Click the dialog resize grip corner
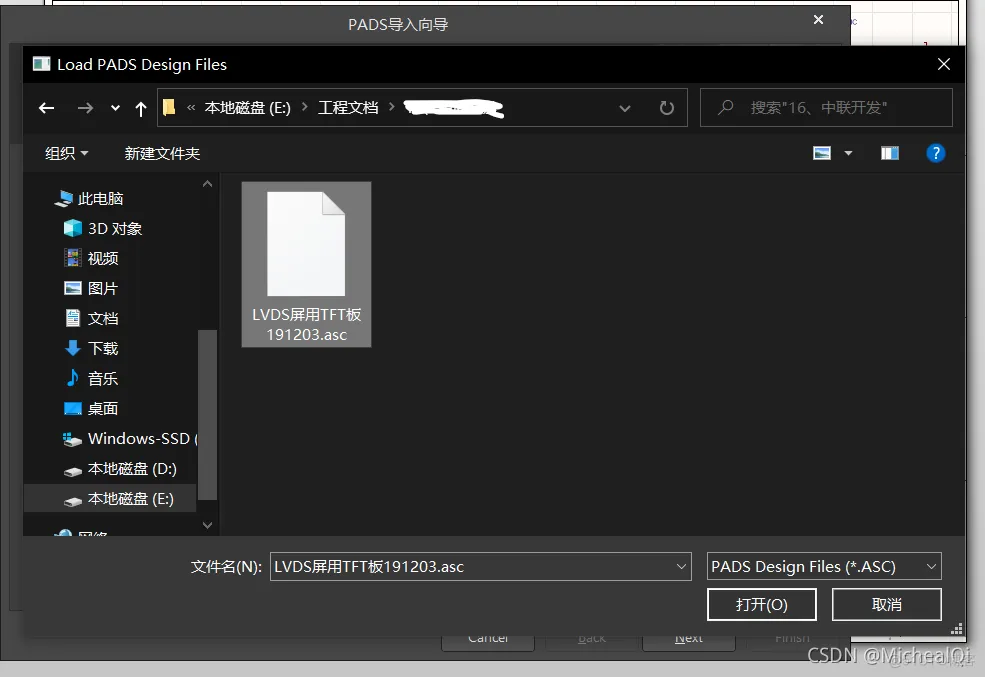Viewport: 985px width, 677px height. coord(957,629)
